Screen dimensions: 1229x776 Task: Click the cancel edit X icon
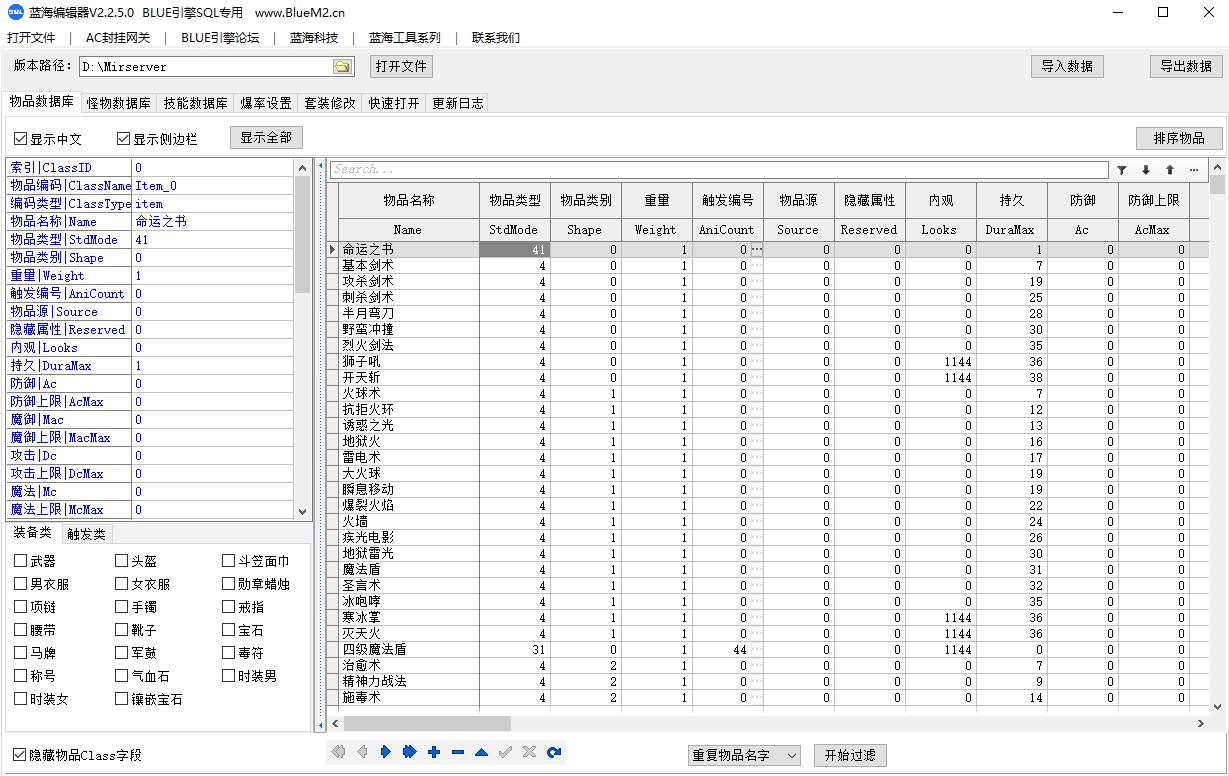click(530, 752)
